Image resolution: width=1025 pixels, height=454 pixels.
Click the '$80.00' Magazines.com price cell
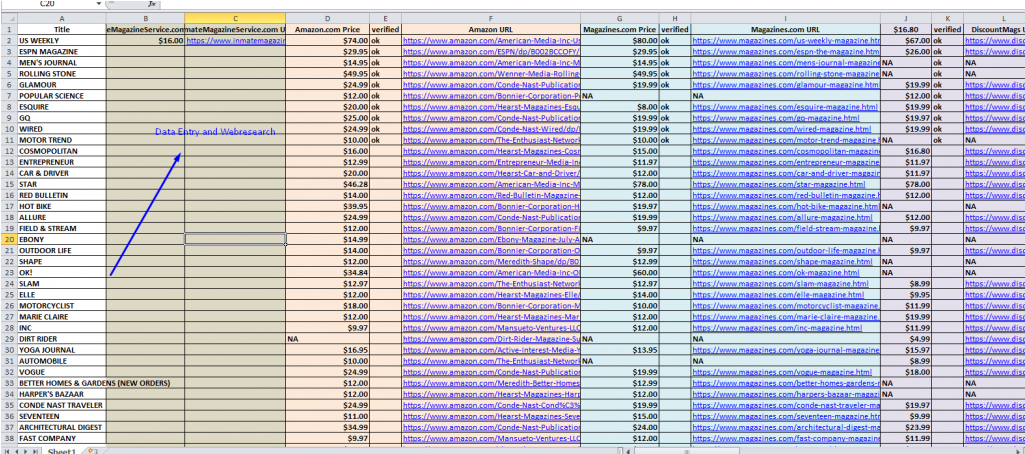[x=620, y=41]
